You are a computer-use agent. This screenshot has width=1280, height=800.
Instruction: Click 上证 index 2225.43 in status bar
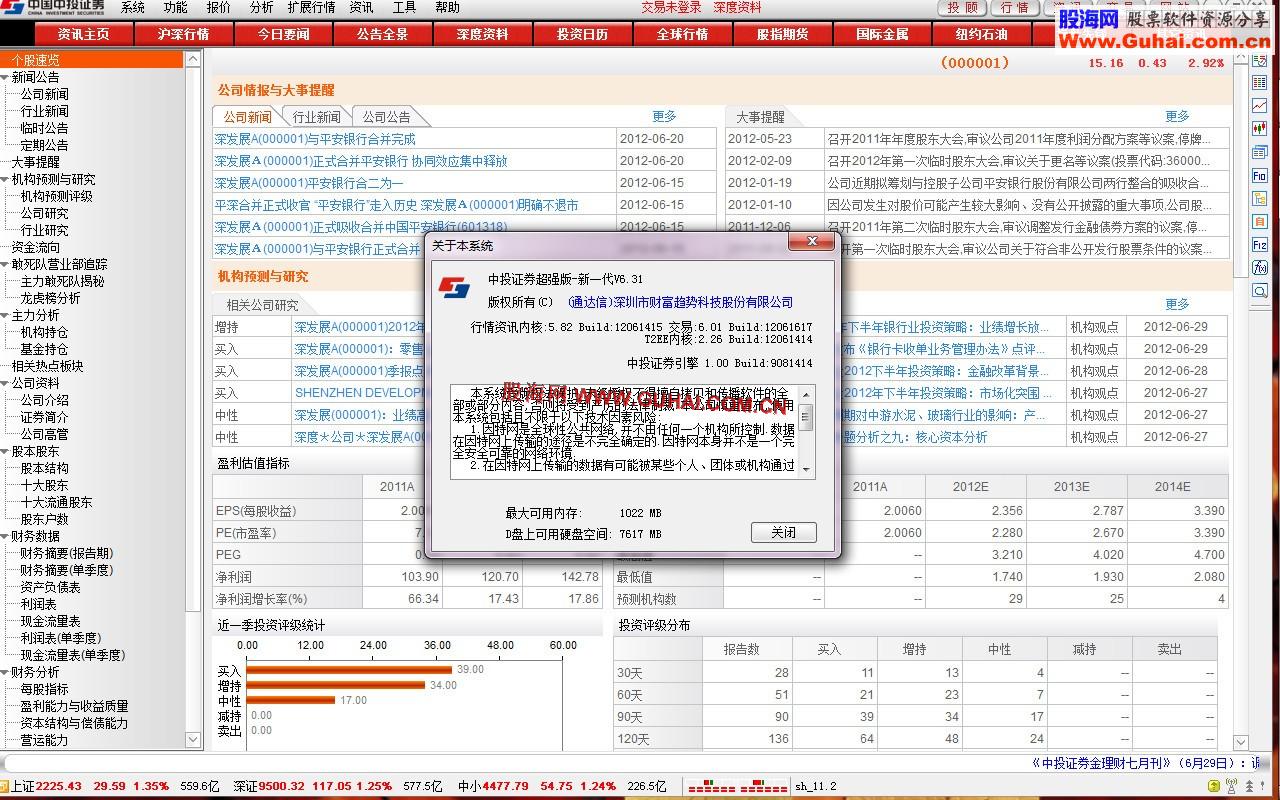(46, 787)
